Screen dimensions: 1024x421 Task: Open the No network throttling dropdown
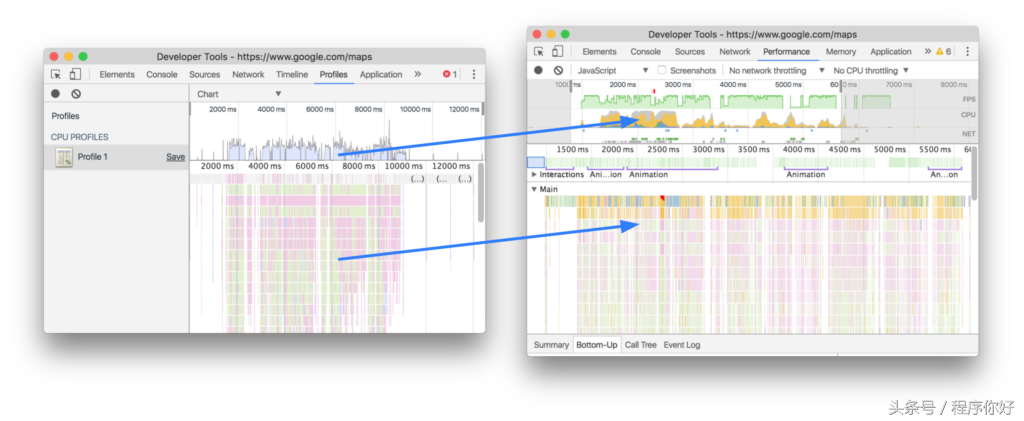click(777, 71)
